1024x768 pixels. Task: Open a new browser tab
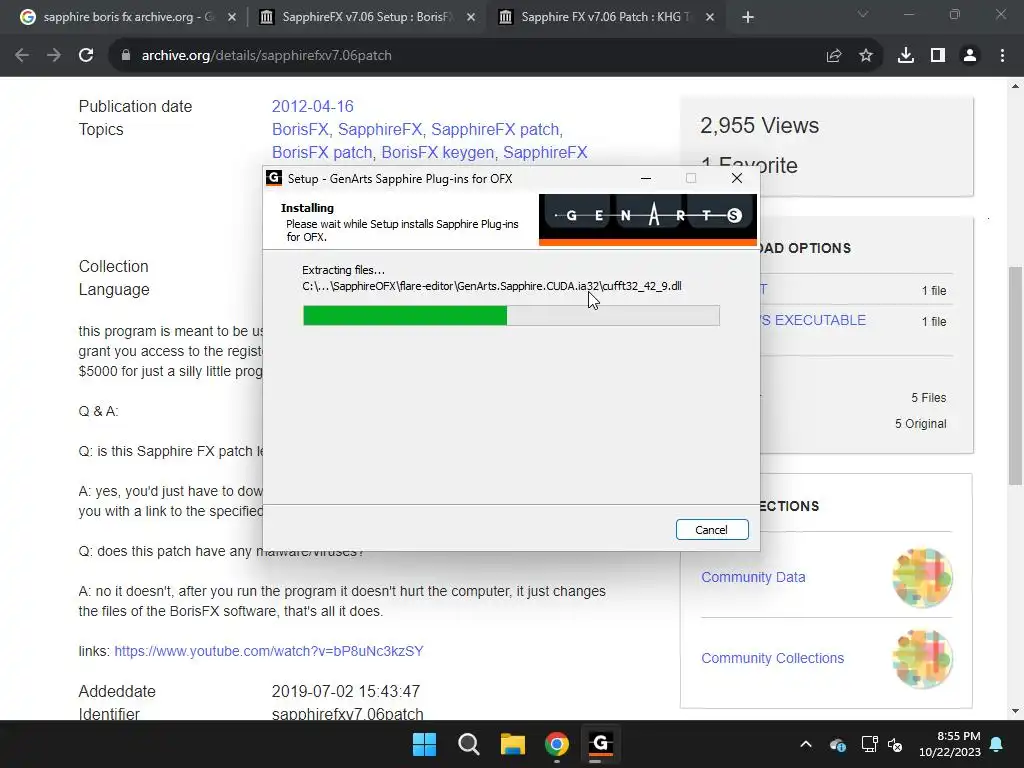click(x=748, y=18)
